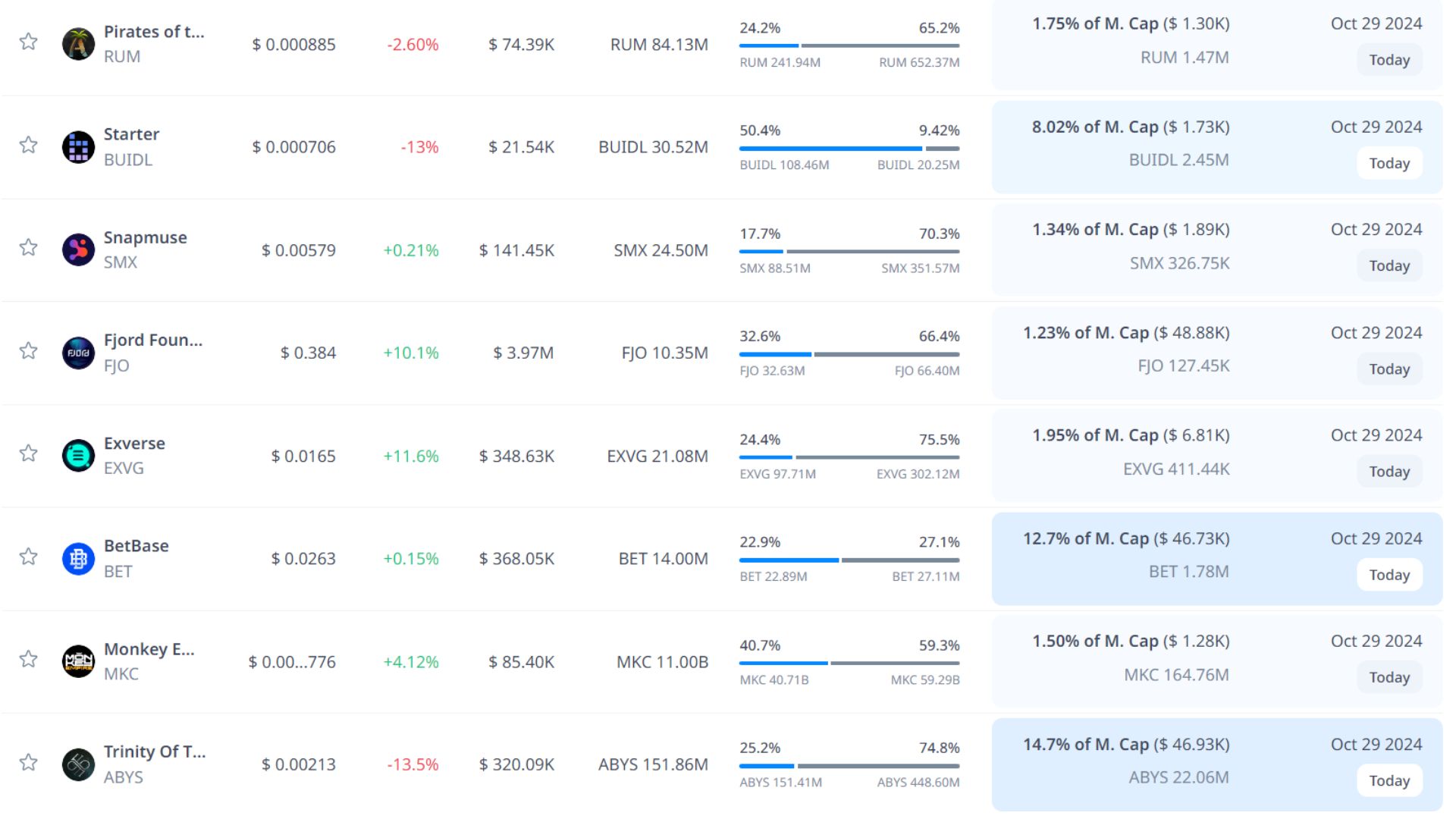
Task: Click the Today badge for the ABYS unlock
Action: (1389, 780)
